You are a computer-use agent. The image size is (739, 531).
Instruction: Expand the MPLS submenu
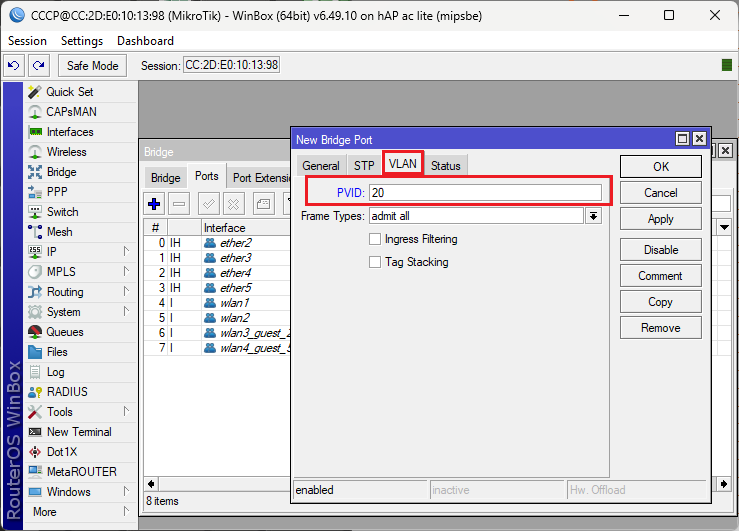point(126,271)
